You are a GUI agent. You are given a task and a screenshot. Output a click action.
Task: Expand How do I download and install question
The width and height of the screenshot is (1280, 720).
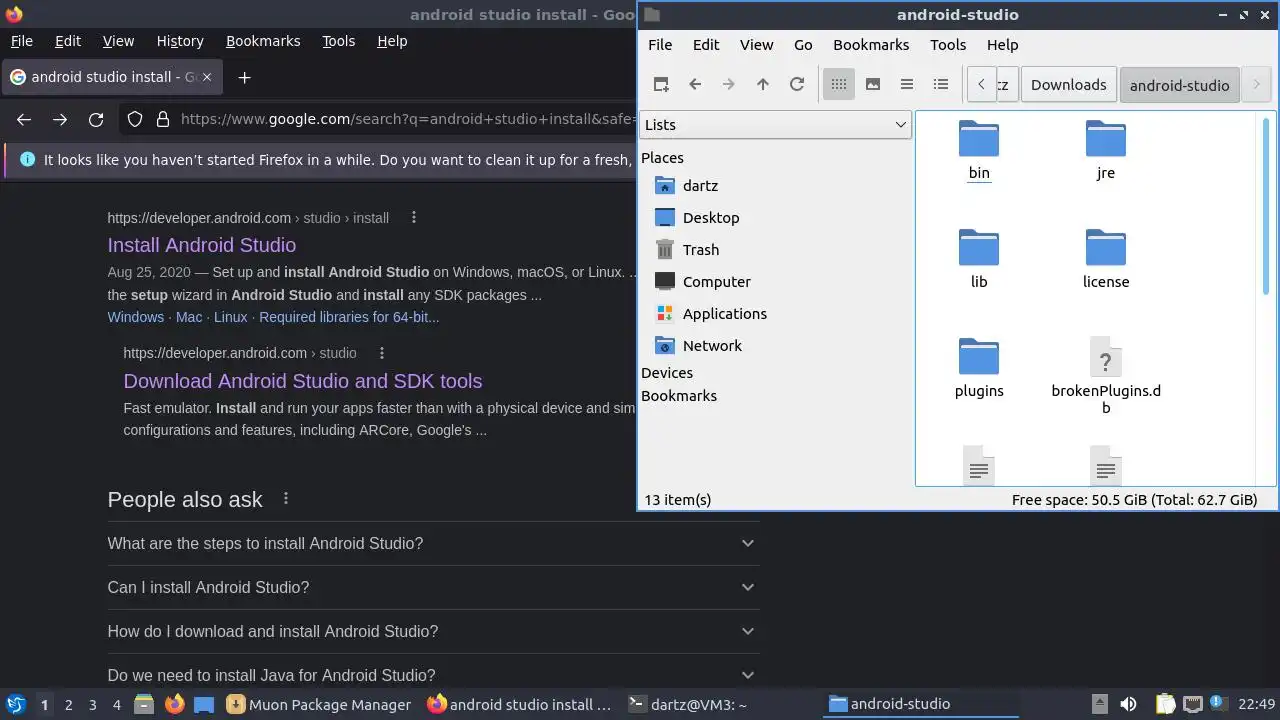pyautogui.click(x=433, y=631)
